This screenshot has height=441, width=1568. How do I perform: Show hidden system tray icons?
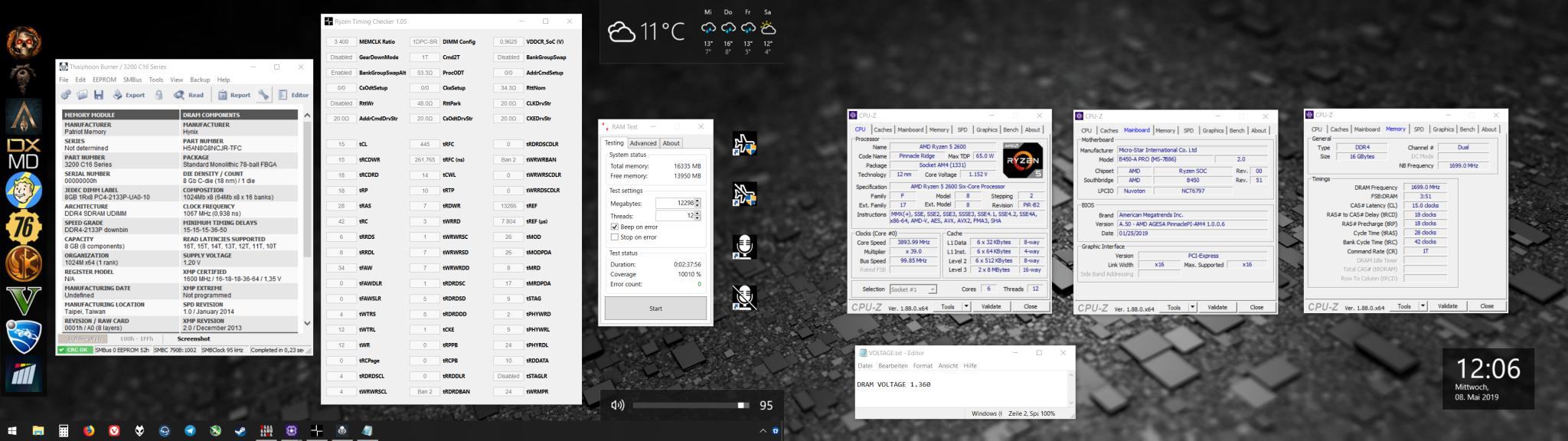click(x=763, y=431)
